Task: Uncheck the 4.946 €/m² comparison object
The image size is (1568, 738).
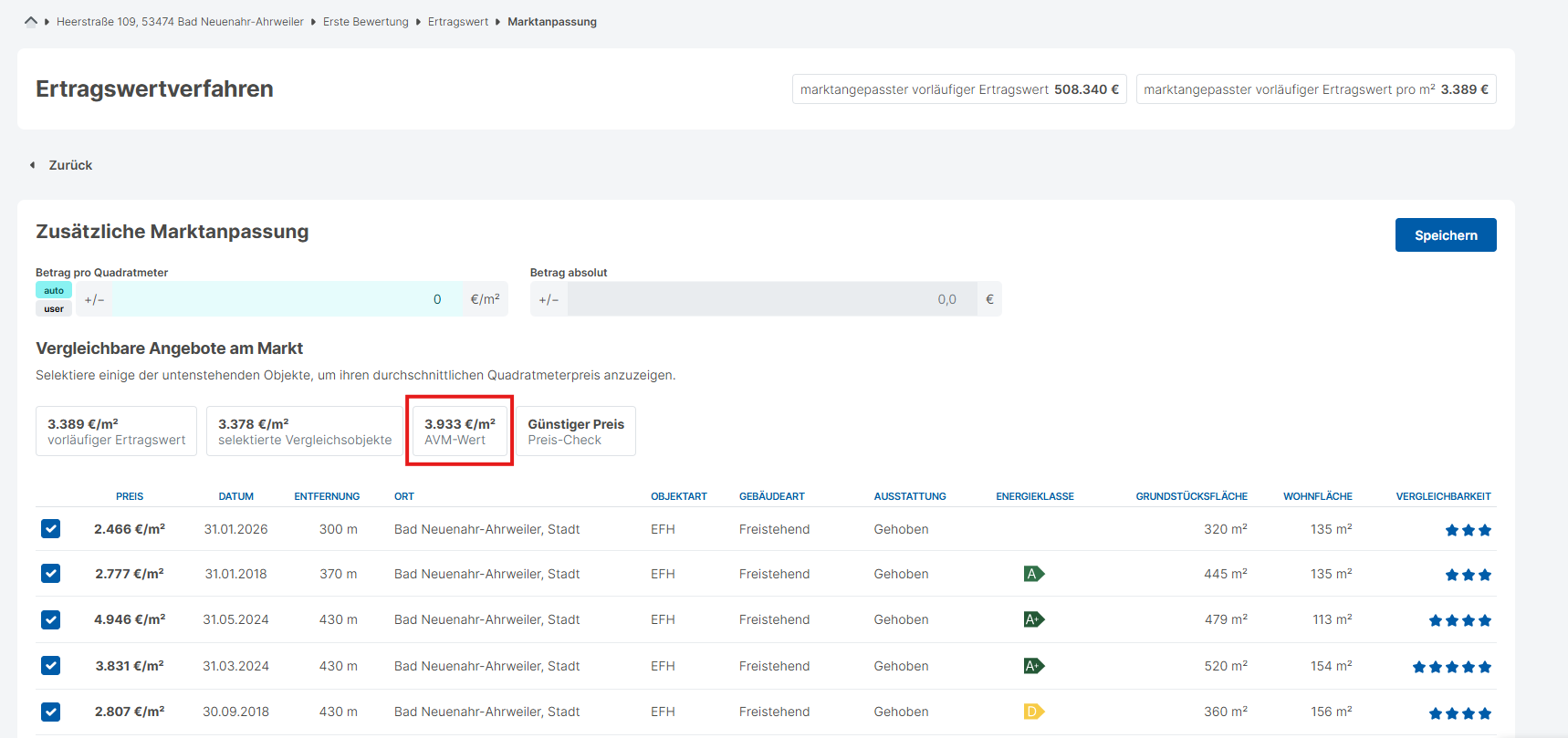Action: 51,619
